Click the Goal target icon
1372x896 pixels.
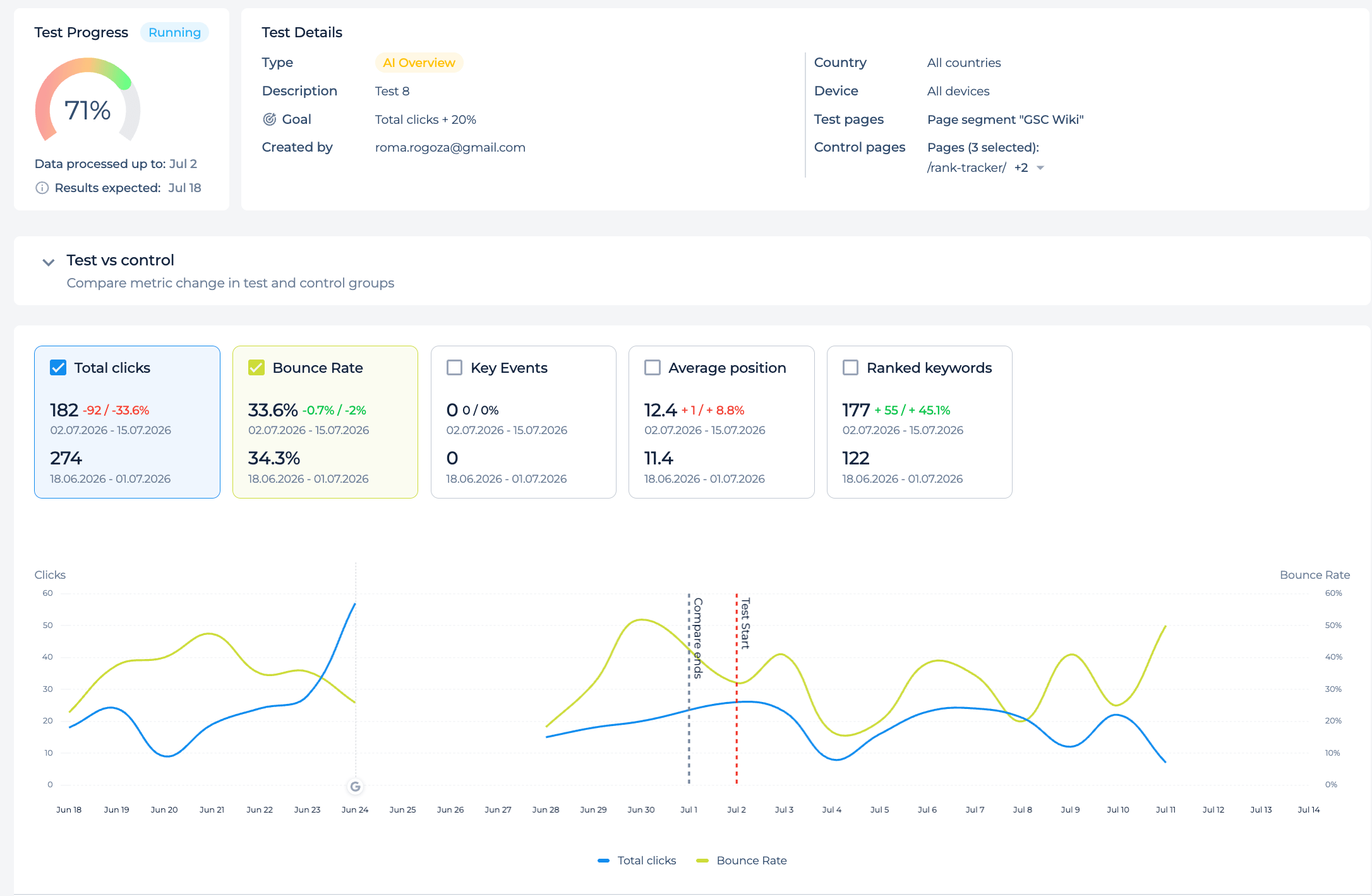pyautogui.click(x=270, y=119)
